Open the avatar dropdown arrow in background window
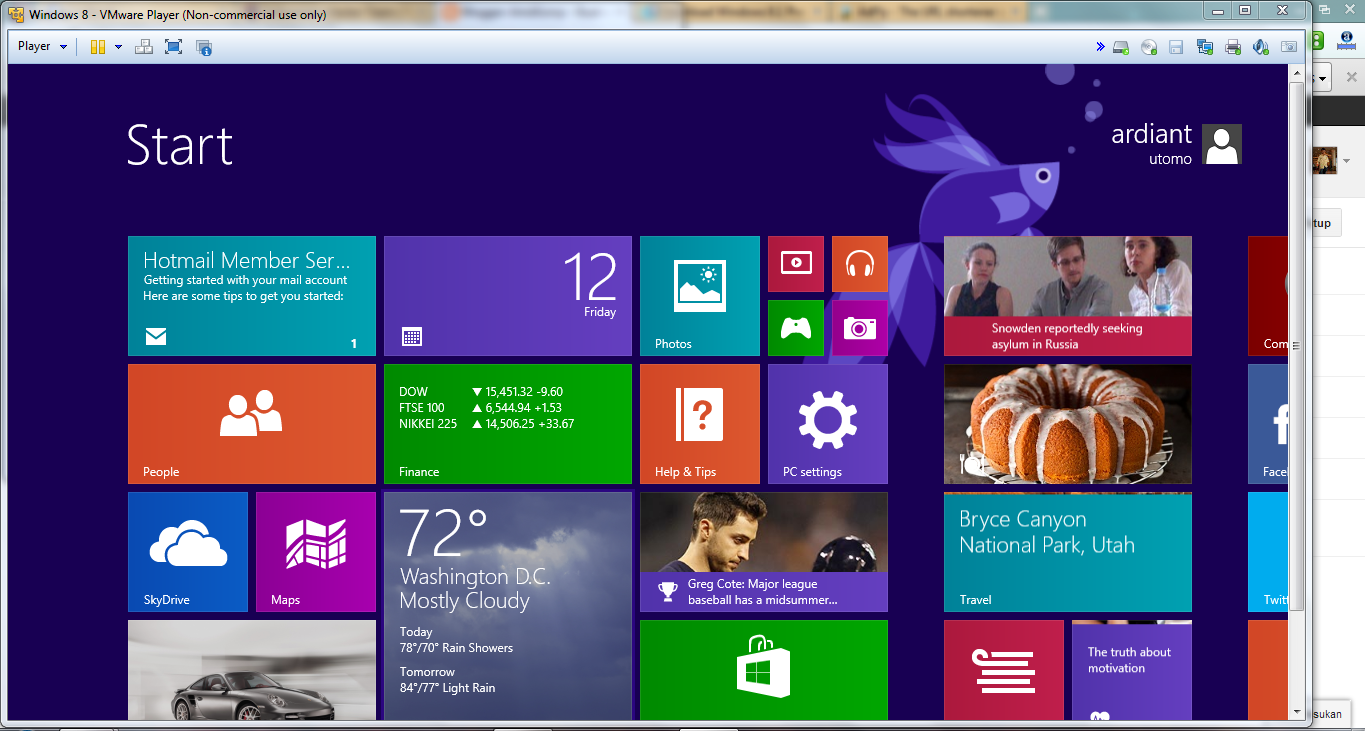 coord(1346,161)
